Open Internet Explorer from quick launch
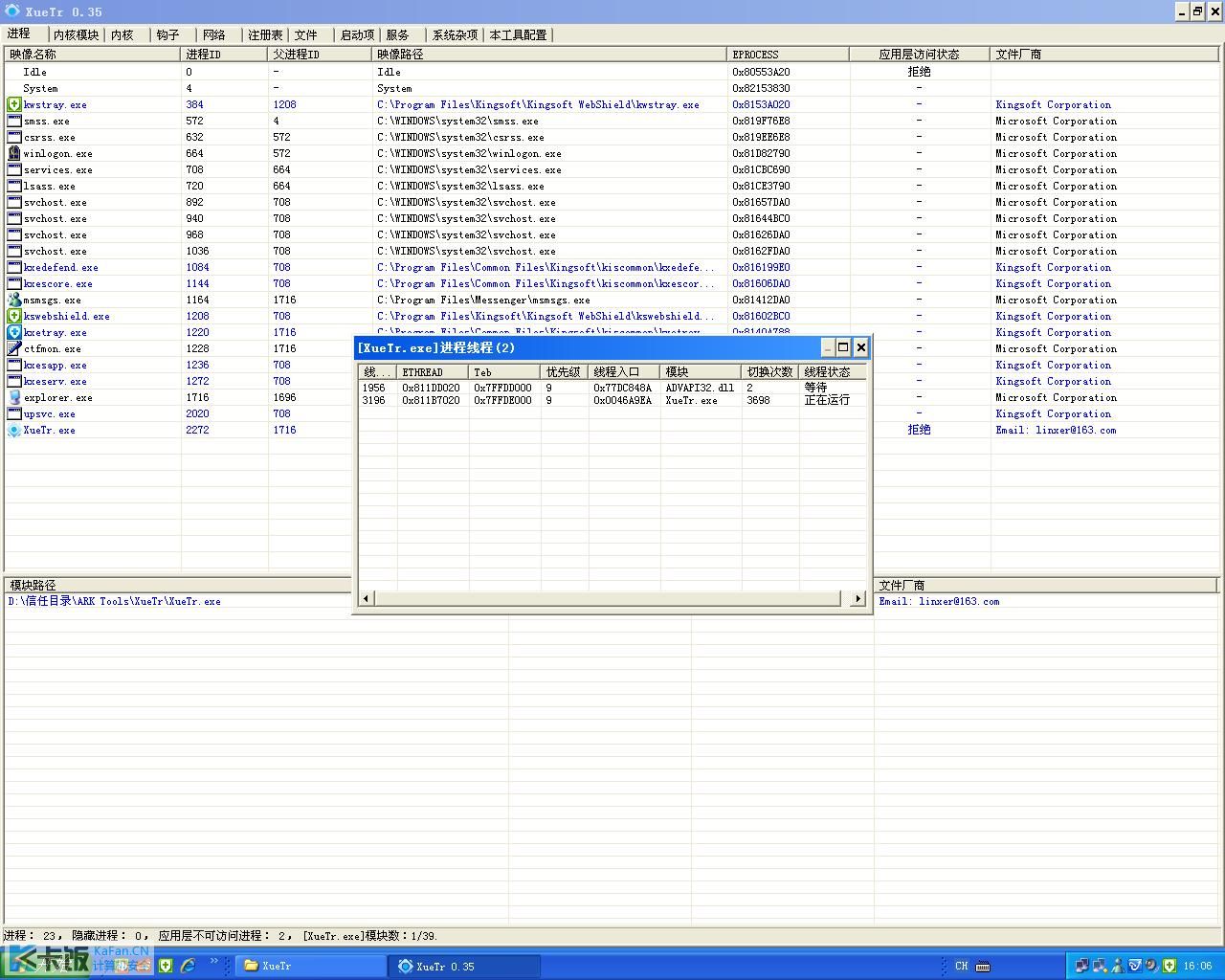The height and width of the screenshot is (980, 1225). click(189, 966)
